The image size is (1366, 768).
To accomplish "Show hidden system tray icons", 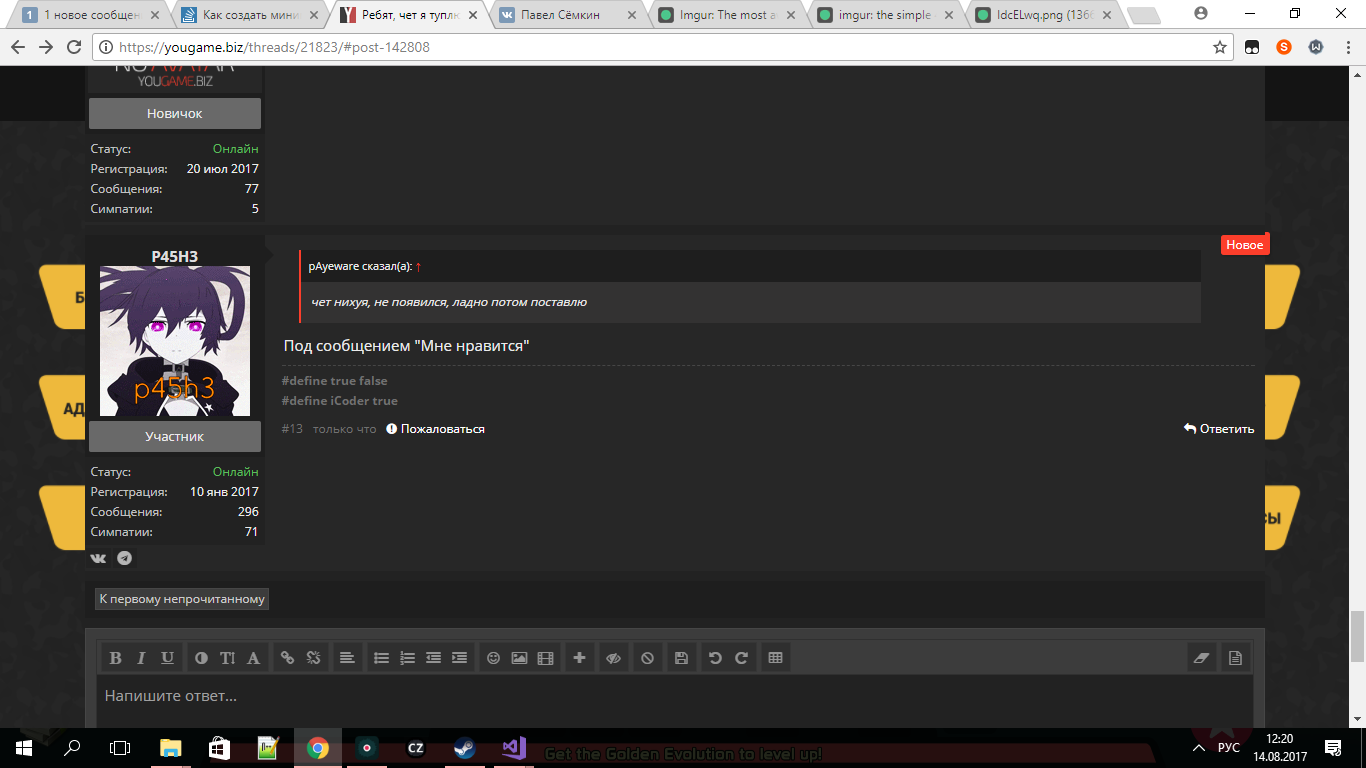I will point(1198,747).
